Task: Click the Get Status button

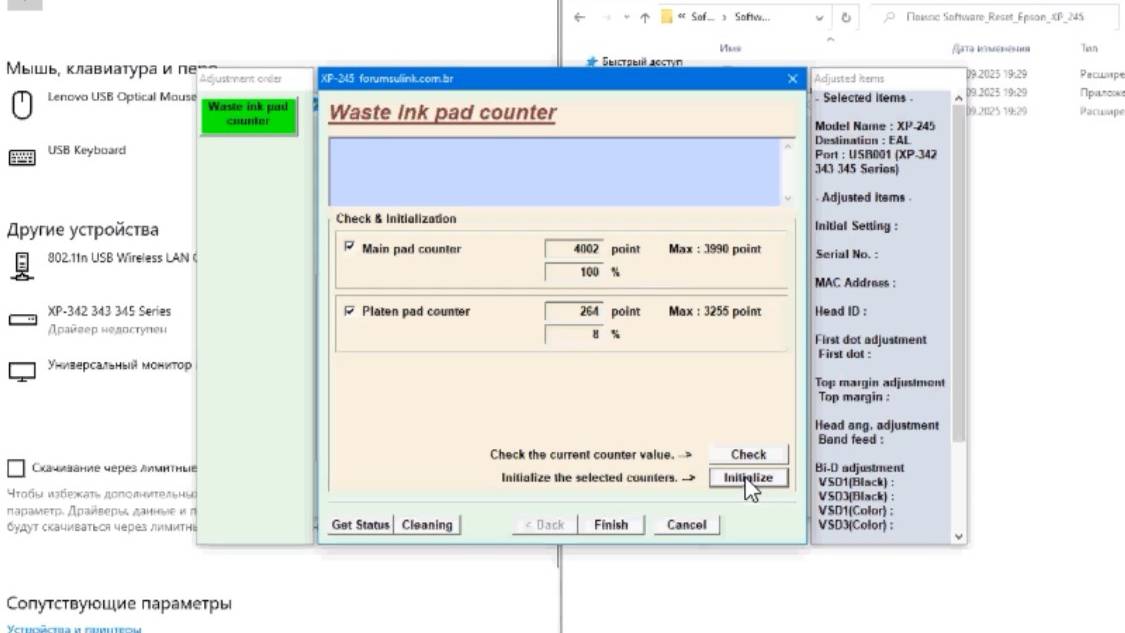Action: point(360,525)
